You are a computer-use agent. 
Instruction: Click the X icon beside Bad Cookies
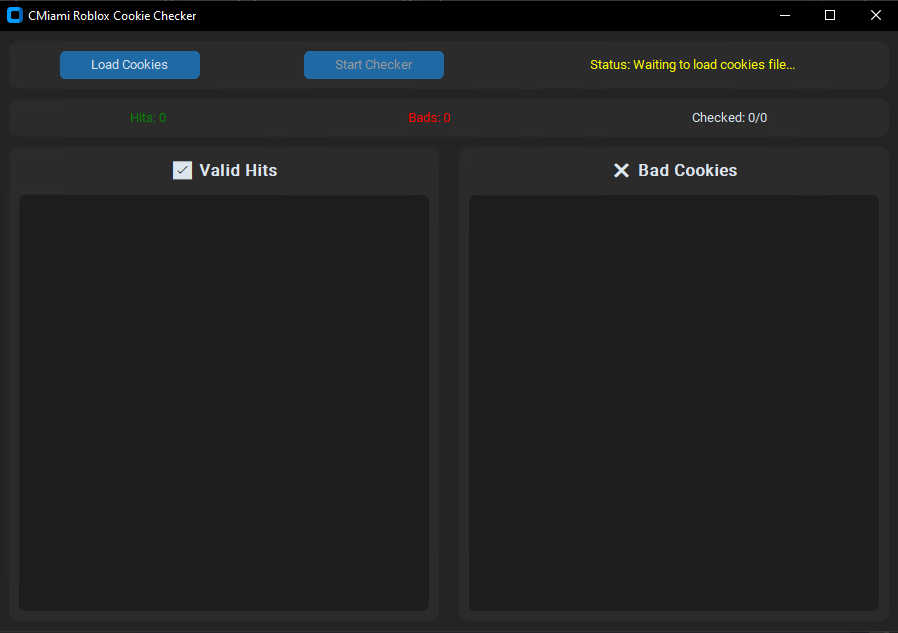tap(621, 170)
